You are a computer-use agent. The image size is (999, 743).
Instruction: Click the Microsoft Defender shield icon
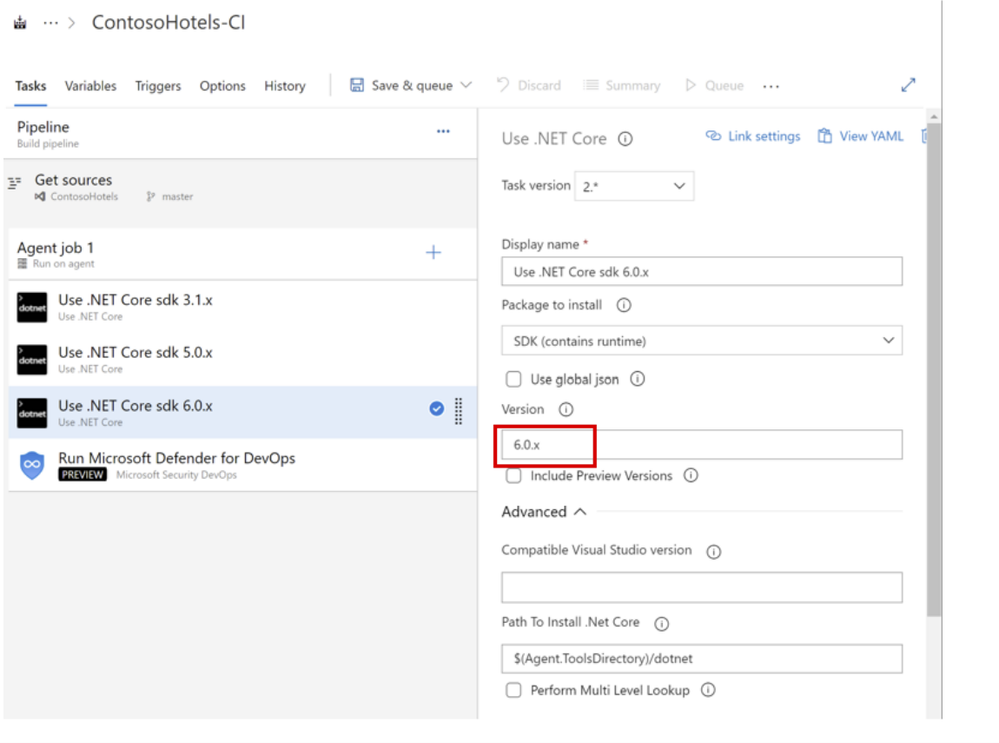tap(32, 465)
